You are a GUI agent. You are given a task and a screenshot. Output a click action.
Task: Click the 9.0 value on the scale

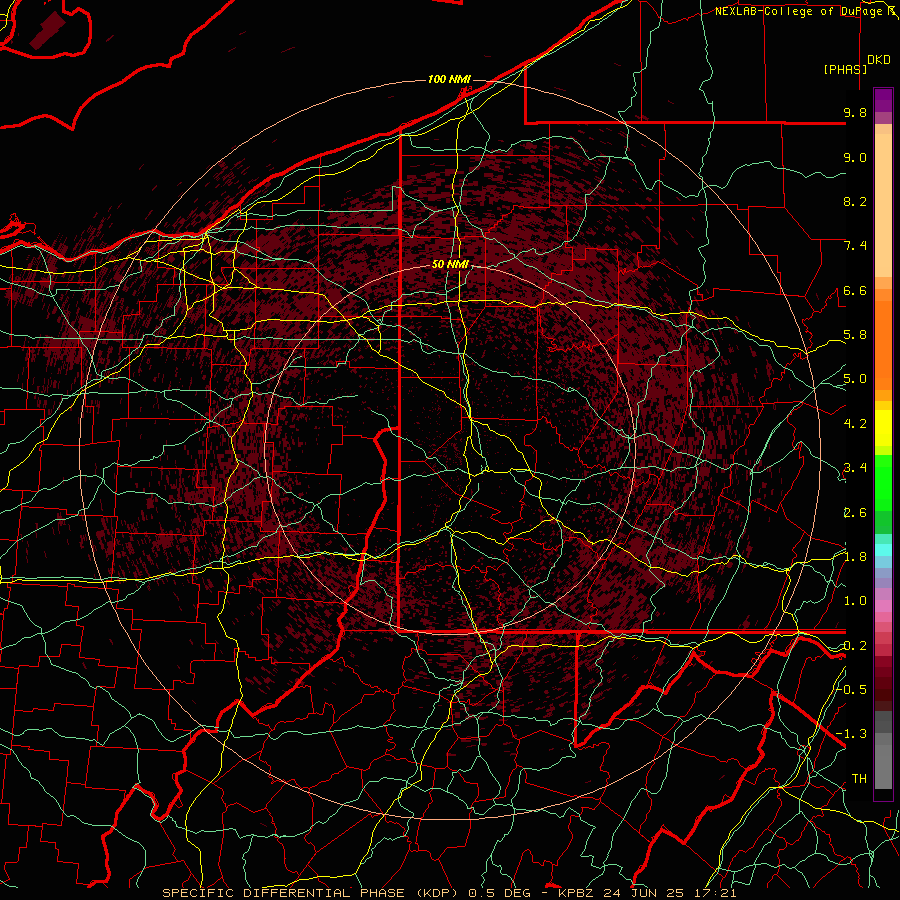tap(855, 157)
